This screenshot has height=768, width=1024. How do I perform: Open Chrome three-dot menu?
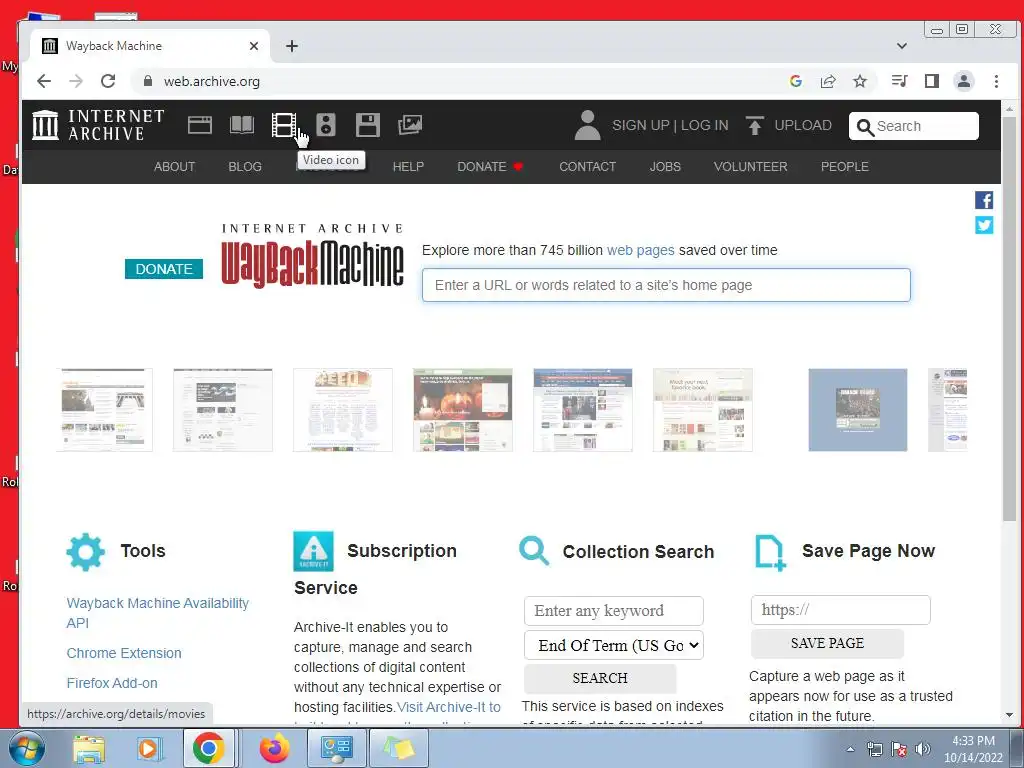coord(996,81)
